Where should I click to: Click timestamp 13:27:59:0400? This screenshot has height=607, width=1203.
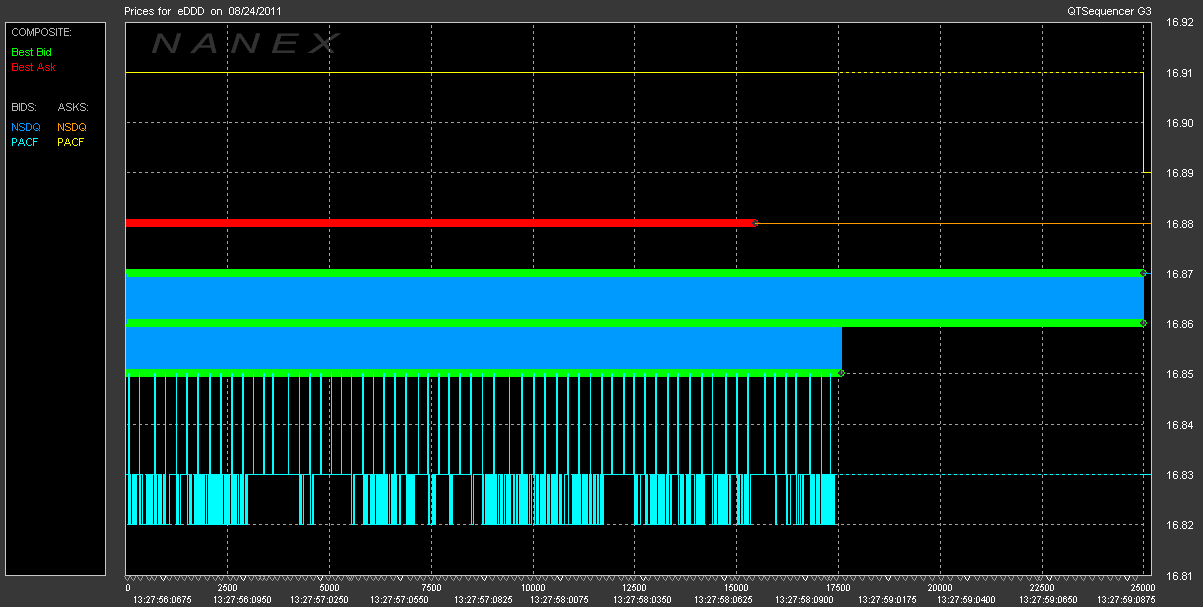[x=967, y=600]
